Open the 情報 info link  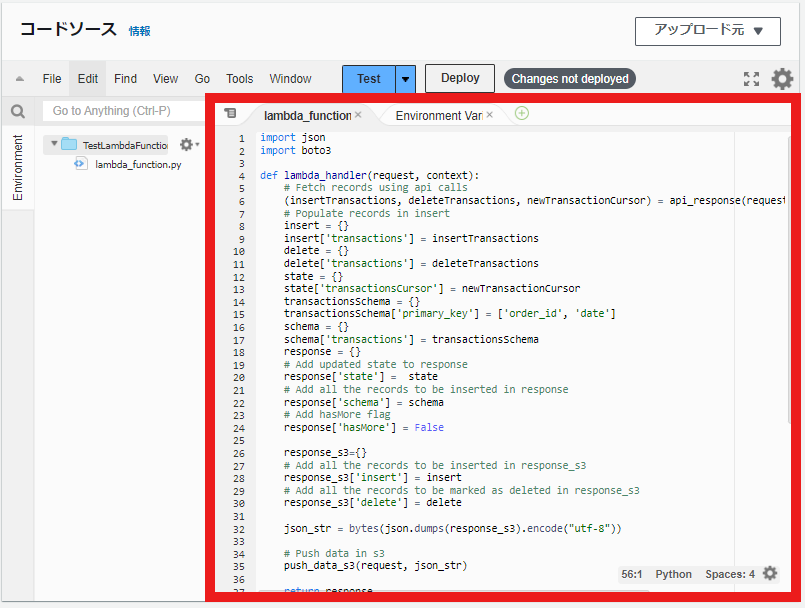(x=139, y=31)
